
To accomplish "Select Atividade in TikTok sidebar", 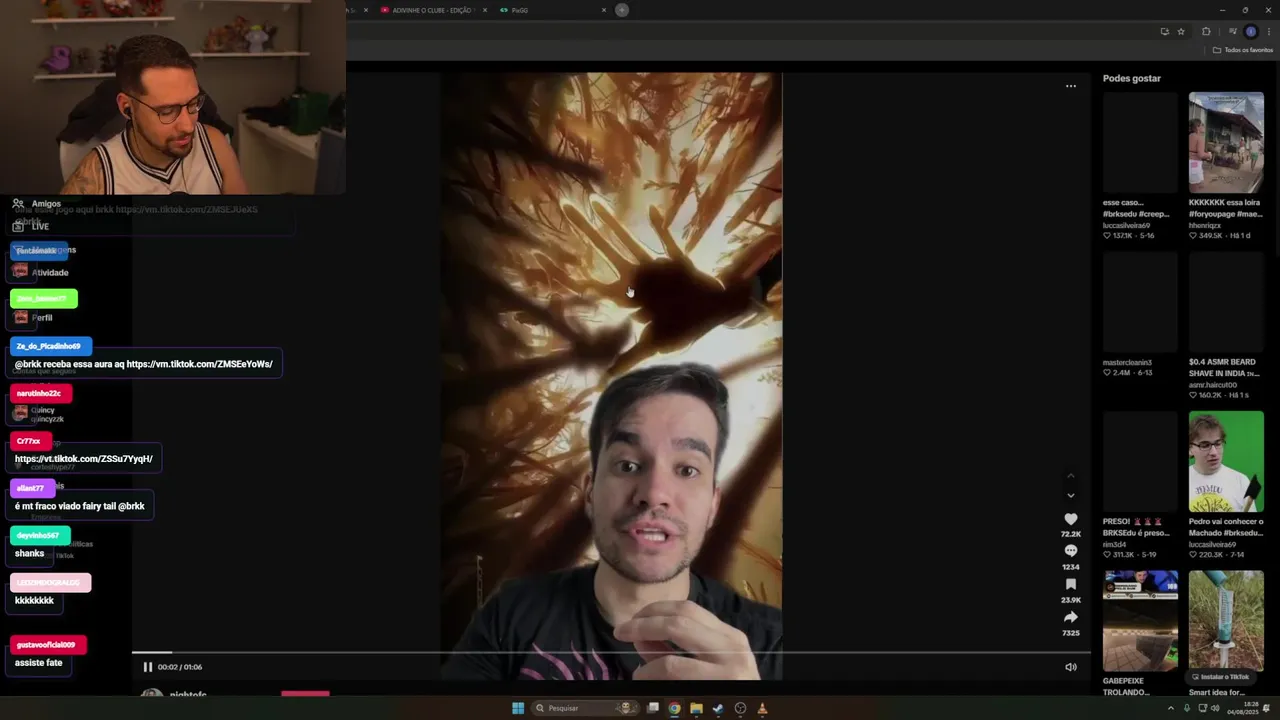I will [x=40, y=272].
